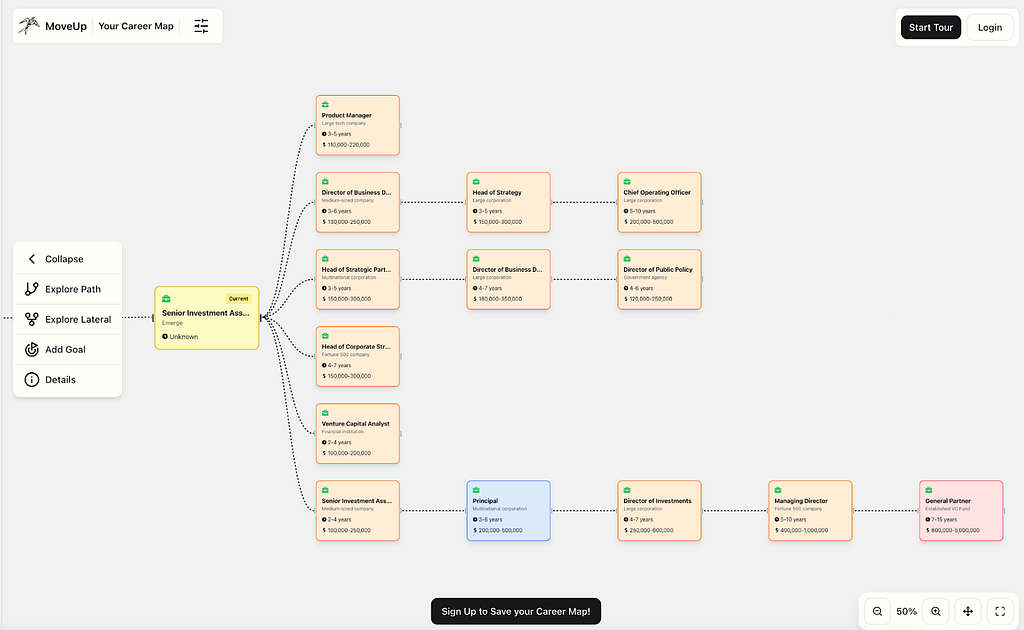Click the Explore Path branch icon
Screen dimensions: 1024x630
tap(31, 289)
